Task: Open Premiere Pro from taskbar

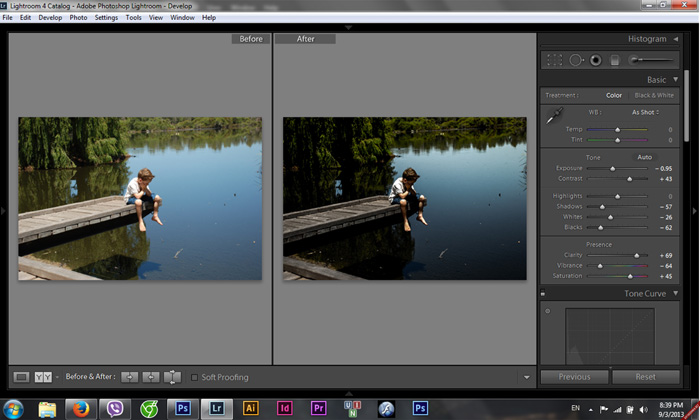Action: pos(318,408)
